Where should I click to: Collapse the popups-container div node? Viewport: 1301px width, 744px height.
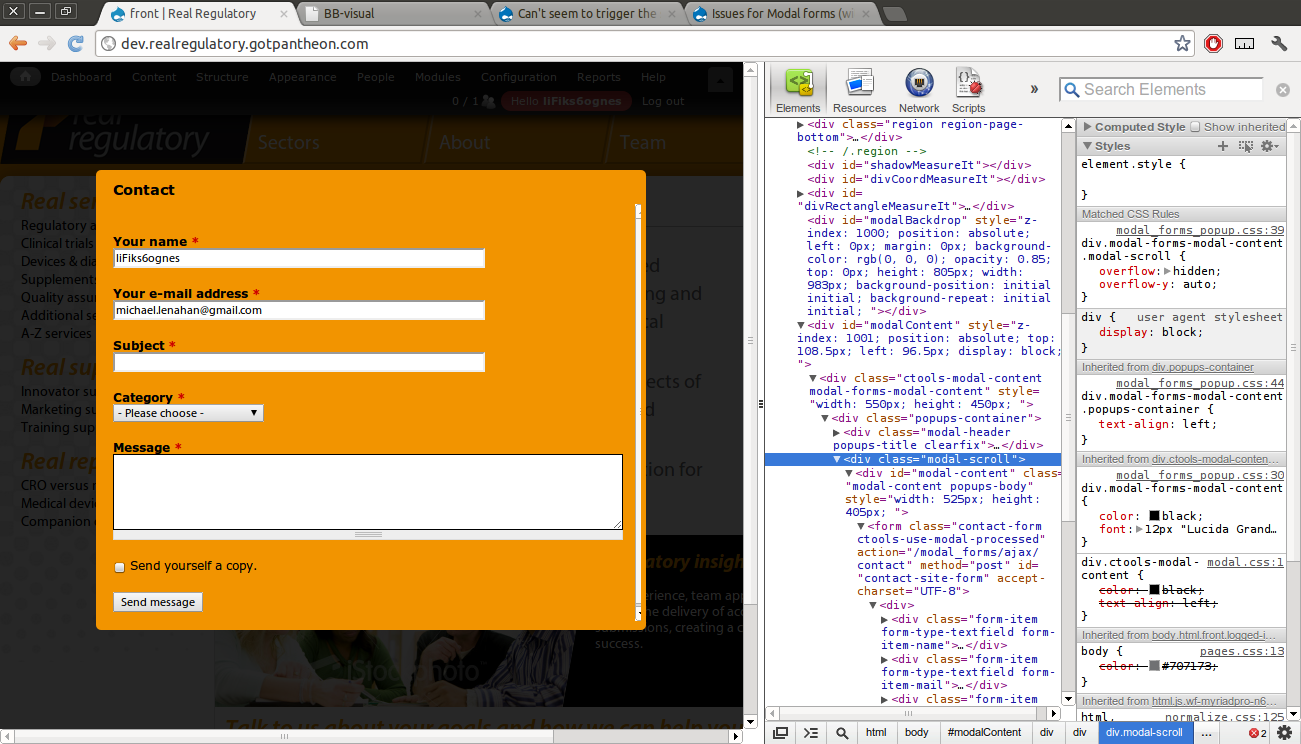point(825,418)
